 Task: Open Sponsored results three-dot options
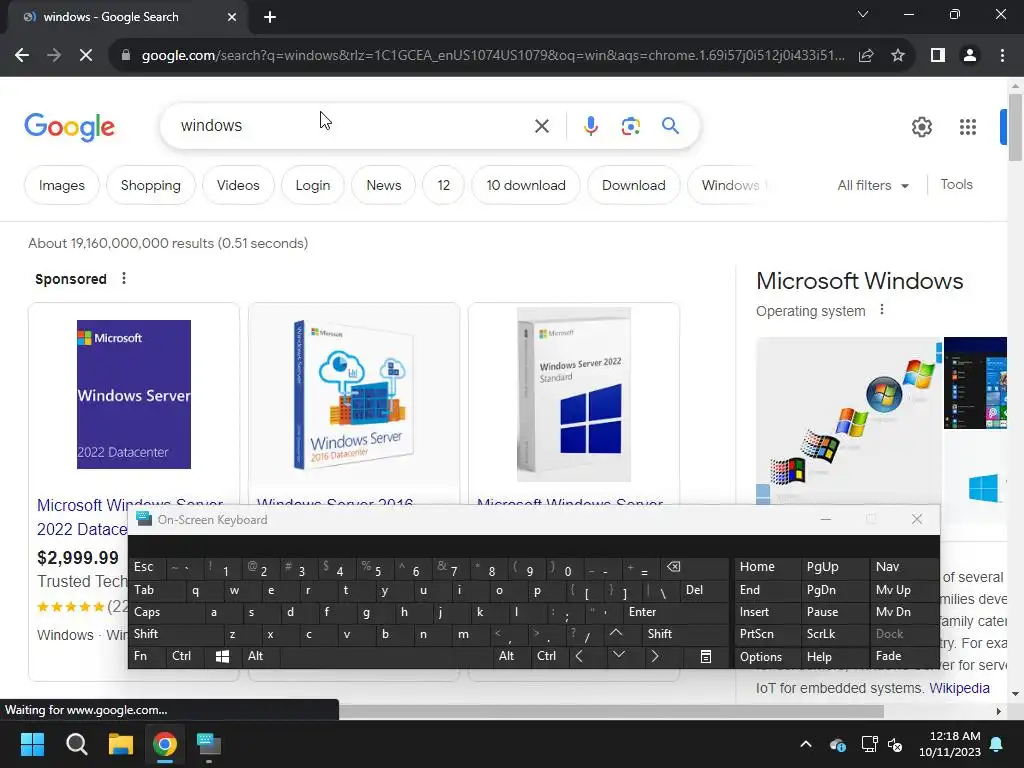click(x=124, y=279)
